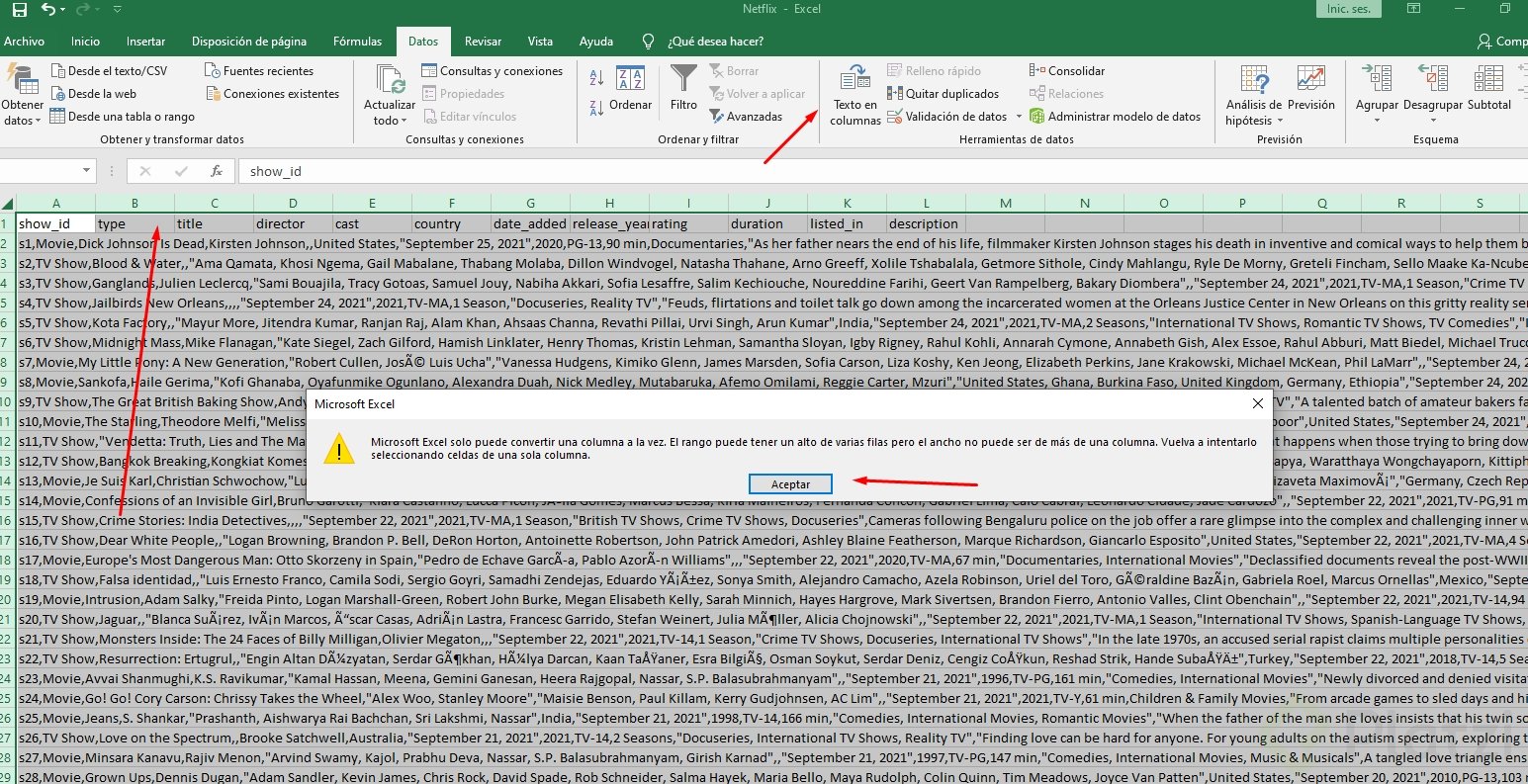Switch to the Insertar tab
Viewport: 1528px width, 784px height.
[145, 42]
